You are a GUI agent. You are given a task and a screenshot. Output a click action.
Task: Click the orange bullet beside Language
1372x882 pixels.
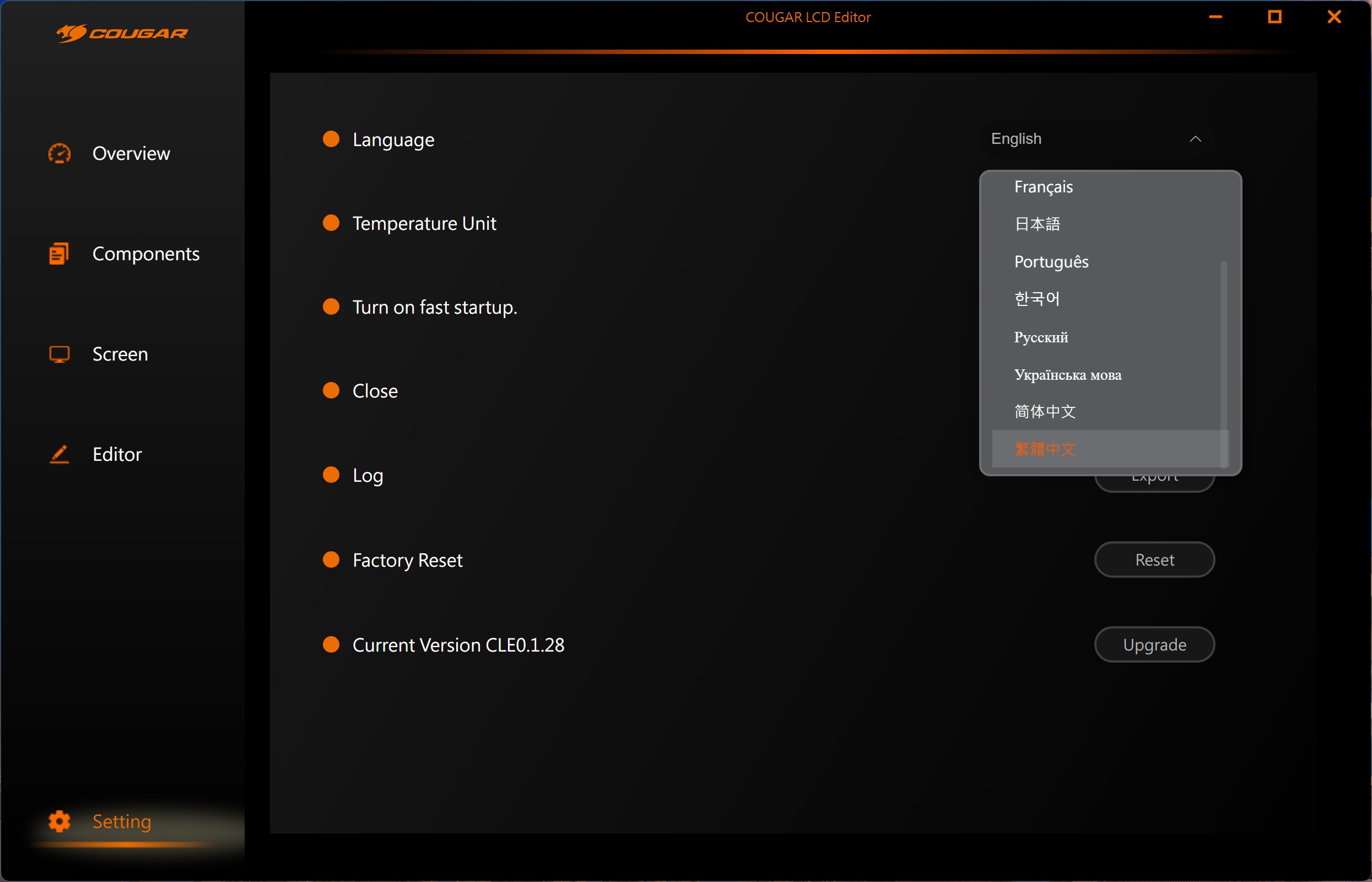click(331, 139)
